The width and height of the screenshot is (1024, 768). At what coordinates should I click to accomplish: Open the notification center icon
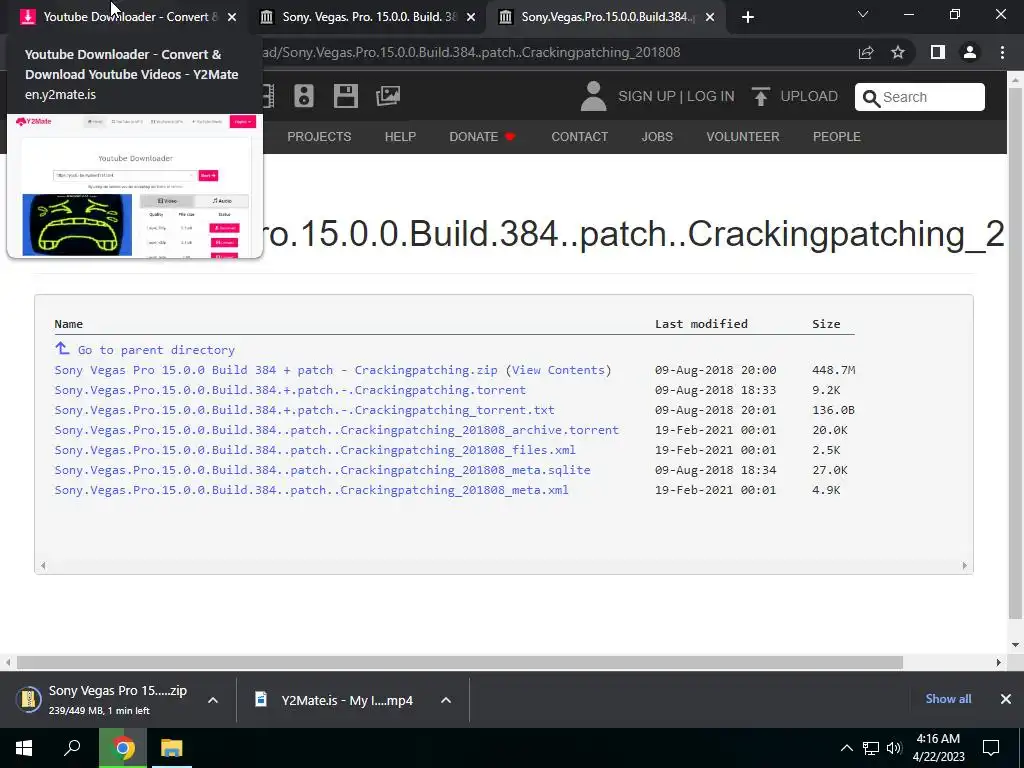click(x=991, y=748)
